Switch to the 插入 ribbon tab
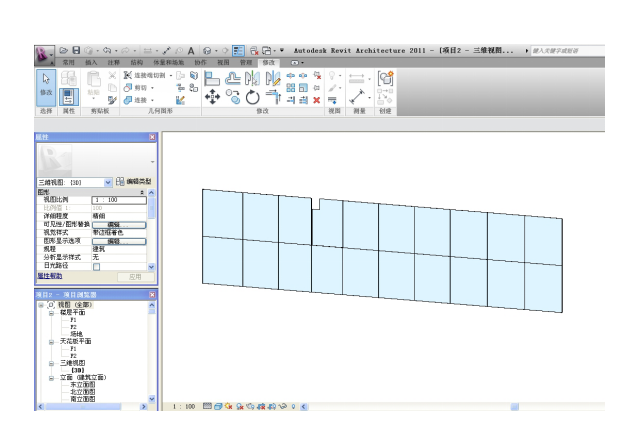 92,62
